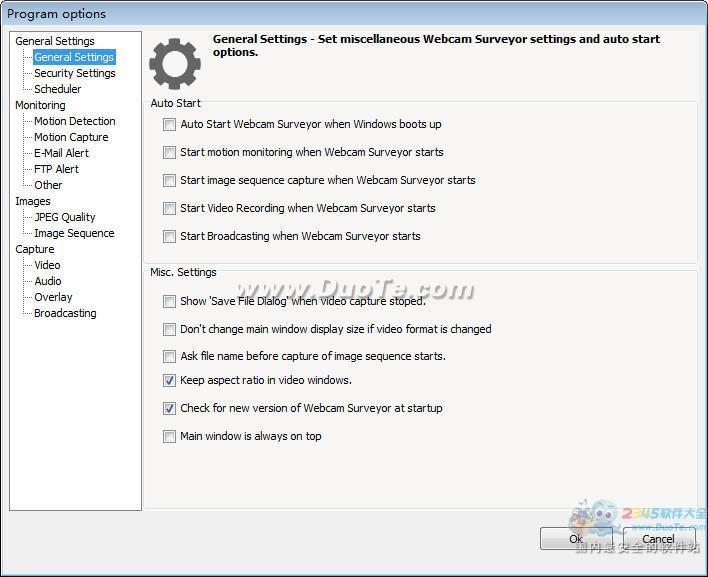Tick Start image sequence capture on startup
Image resolution: width=708 pixels, height=577 pixels.
tap(169, 181)
